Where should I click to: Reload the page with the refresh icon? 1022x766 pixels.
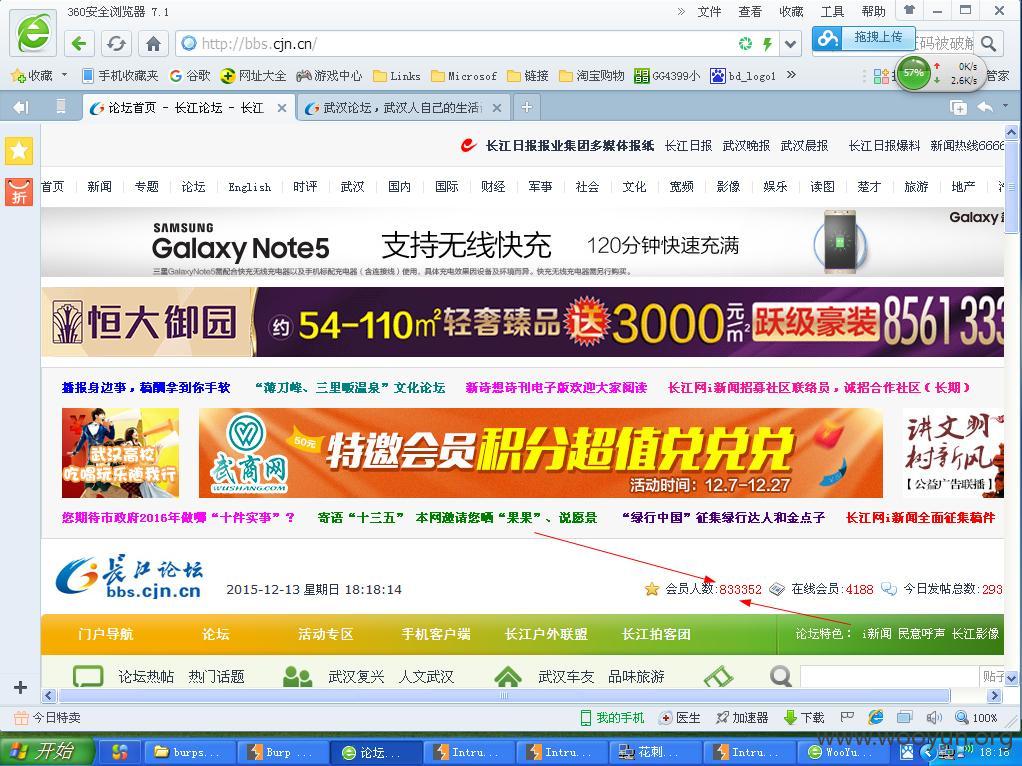tap(116, 44)
